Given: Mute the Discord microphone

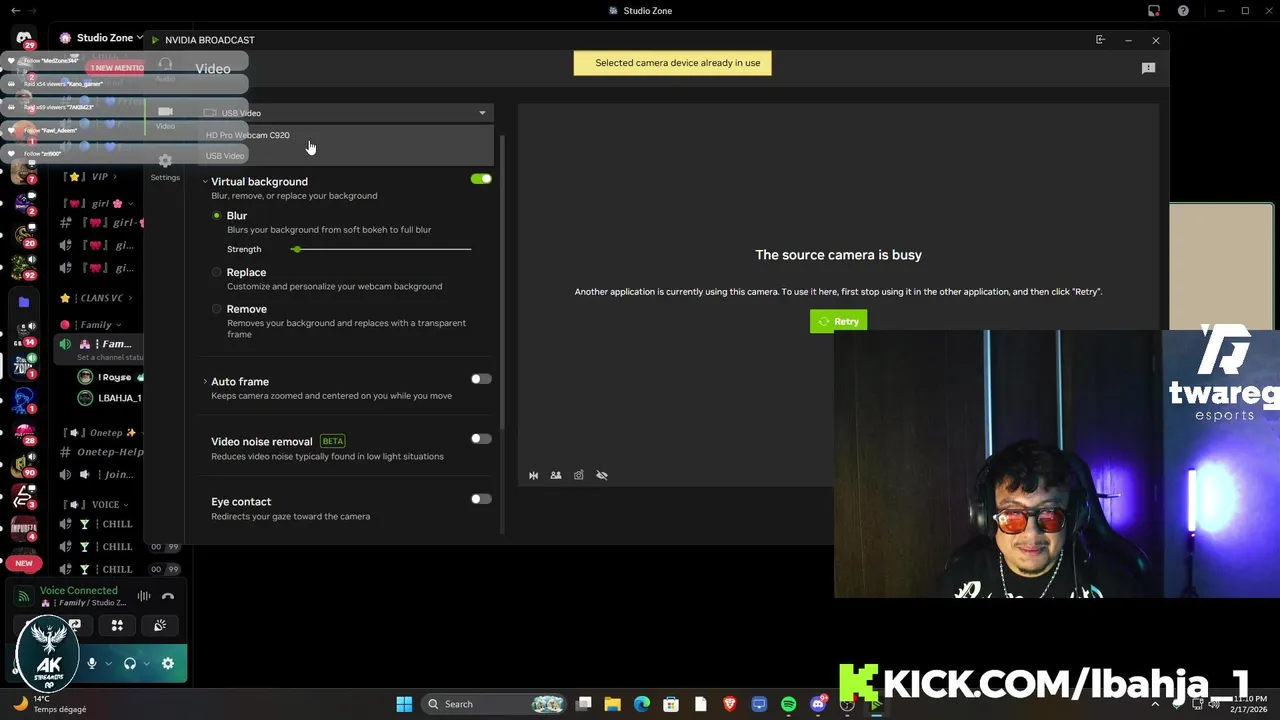Looking at the screenshot, I should 92,663.
